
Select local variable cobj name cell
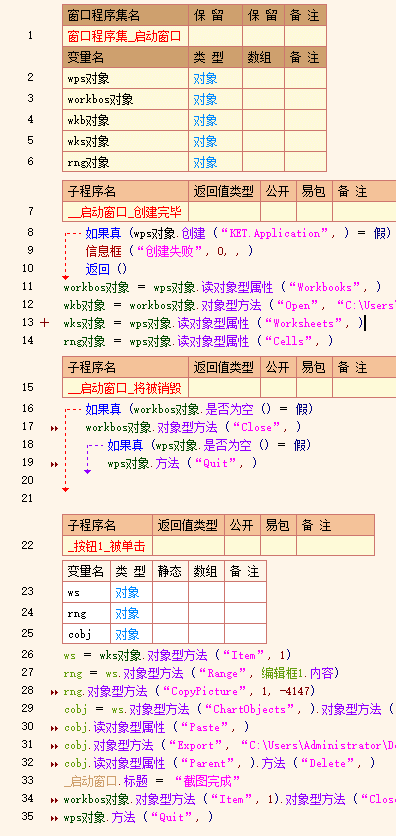(x=86, y=634)
